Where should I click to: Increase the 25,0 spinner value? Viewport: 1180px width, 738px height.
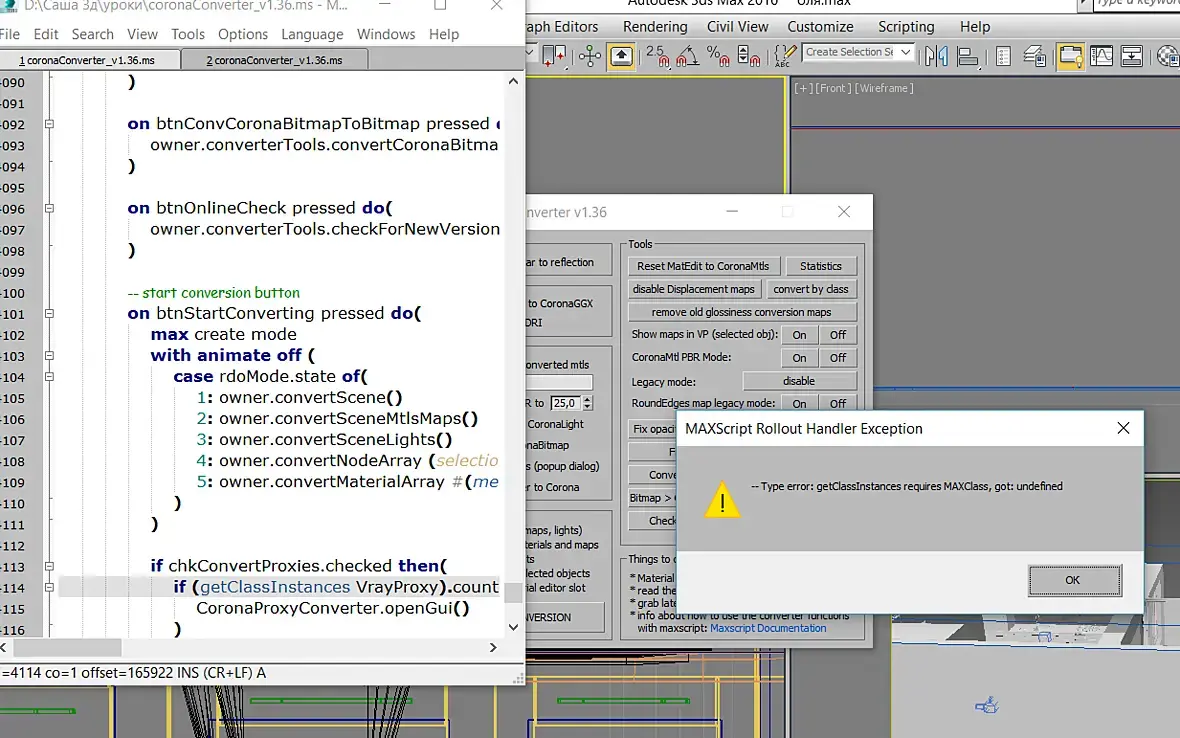click(588, 399)
